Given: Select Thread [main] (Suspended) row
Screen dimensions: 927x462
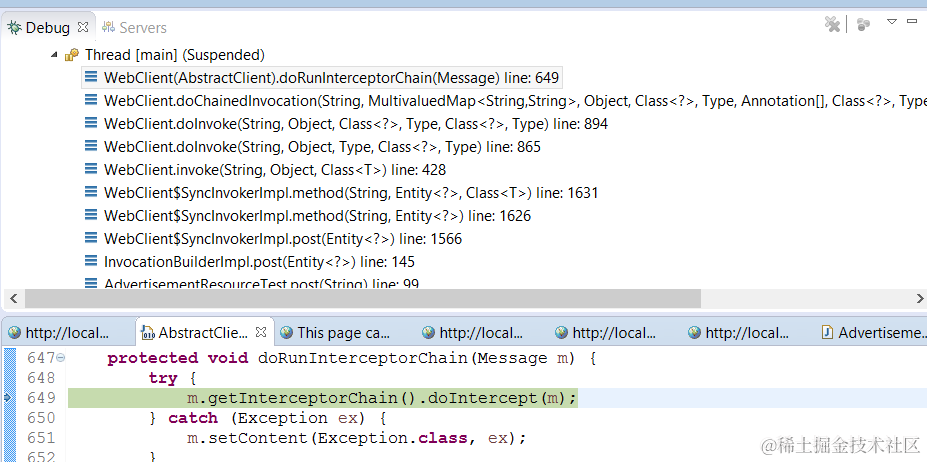Looking at the screenshot, I should point(174,55).
